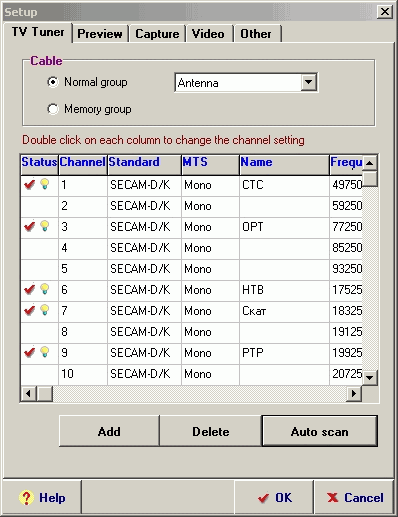Click SECAM-D/K standard for channel 6
The image size is (398, 517).
[144, 290]
